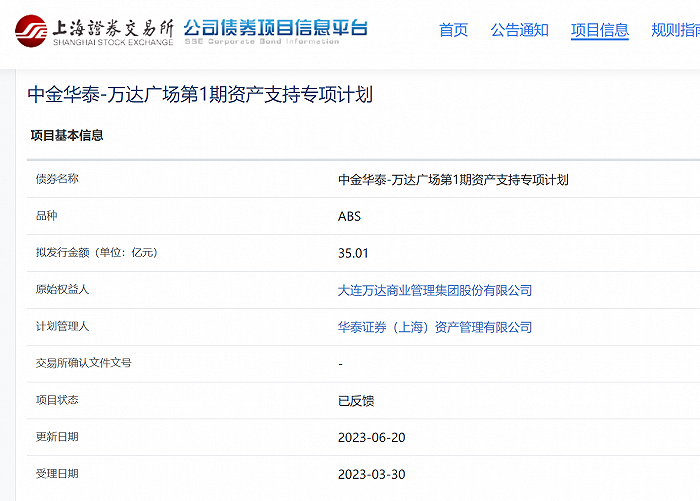Screen dimensions: 700x501
Task: Click the 公司债券项目信息平台 platform title
Action: click(x=275, y=26)
